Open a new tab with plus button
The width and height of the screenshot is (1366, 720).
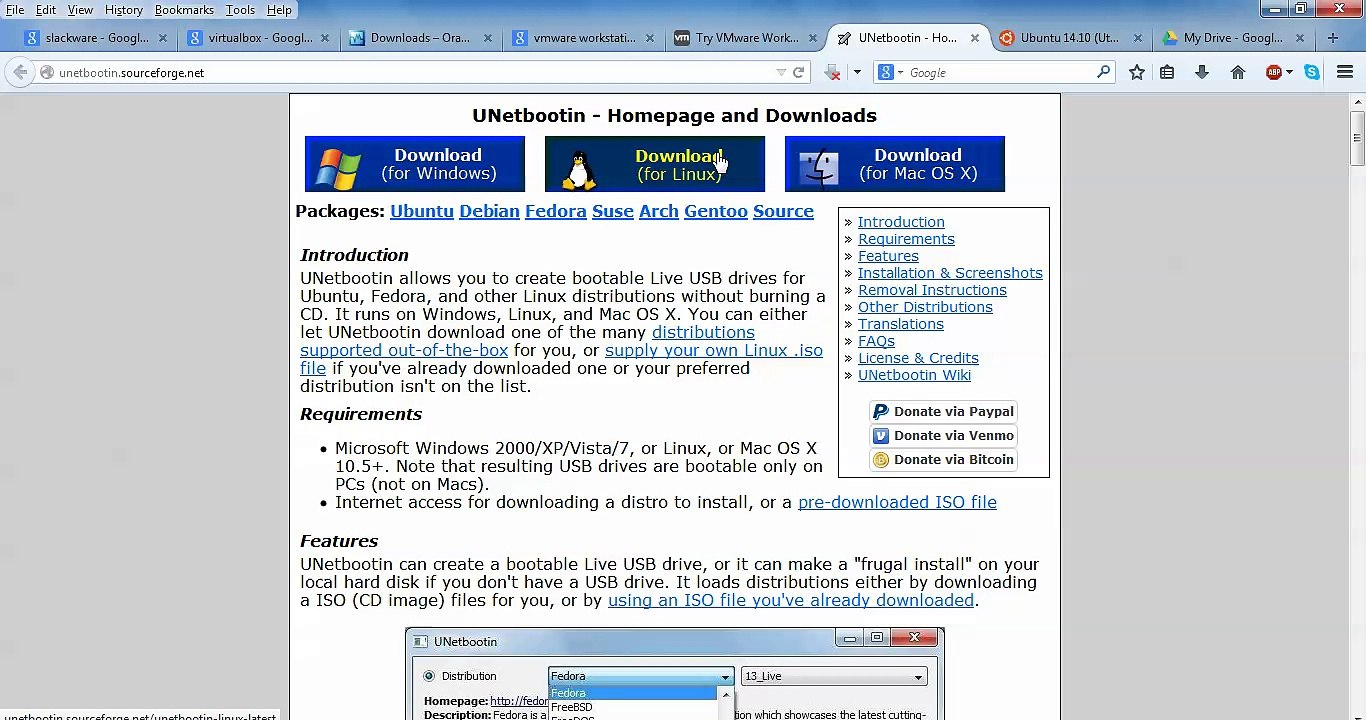click(x=1332, y=38)
